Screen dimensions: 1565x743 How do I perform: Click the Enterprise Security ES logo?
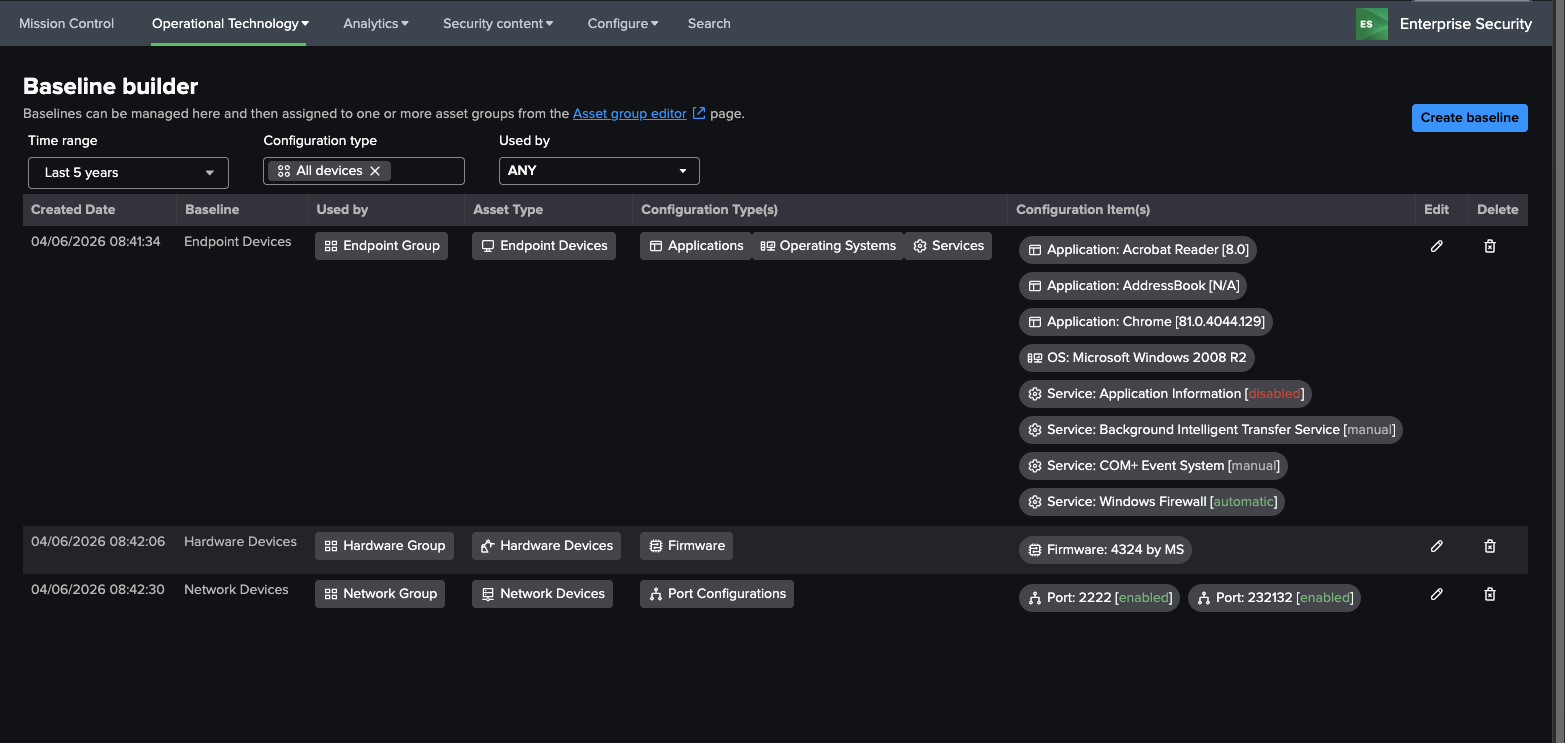[1371, 24]
